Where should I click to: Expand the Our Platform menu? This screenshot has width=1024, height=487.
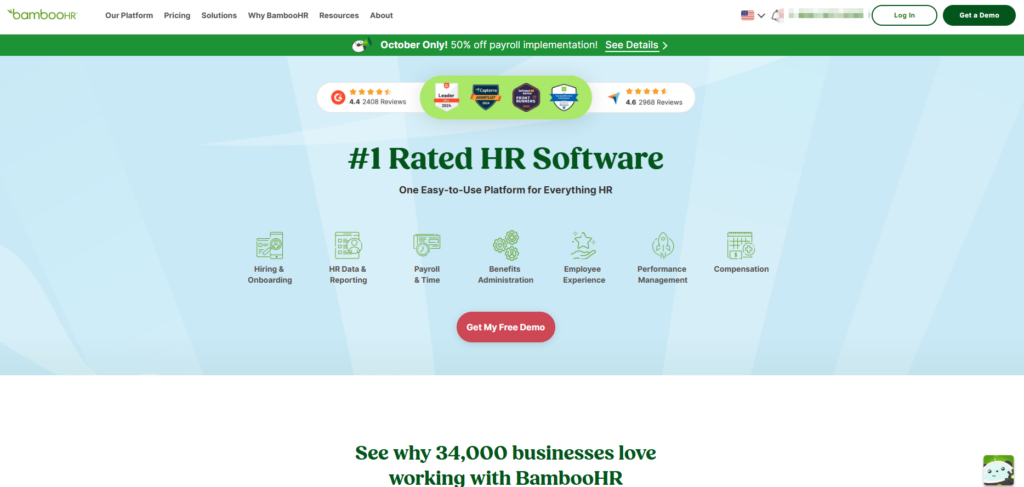point(129,16)
